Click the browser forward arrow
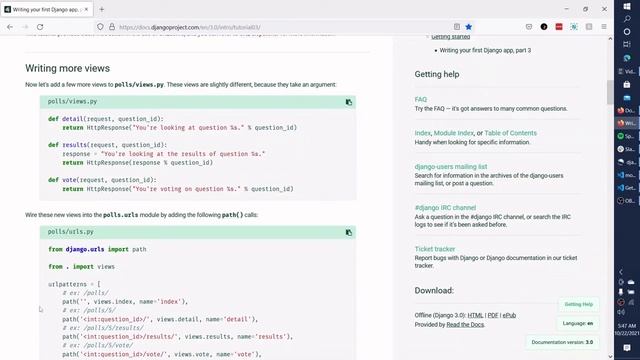The width and height of the screenshot is (640, 360). 25,27
